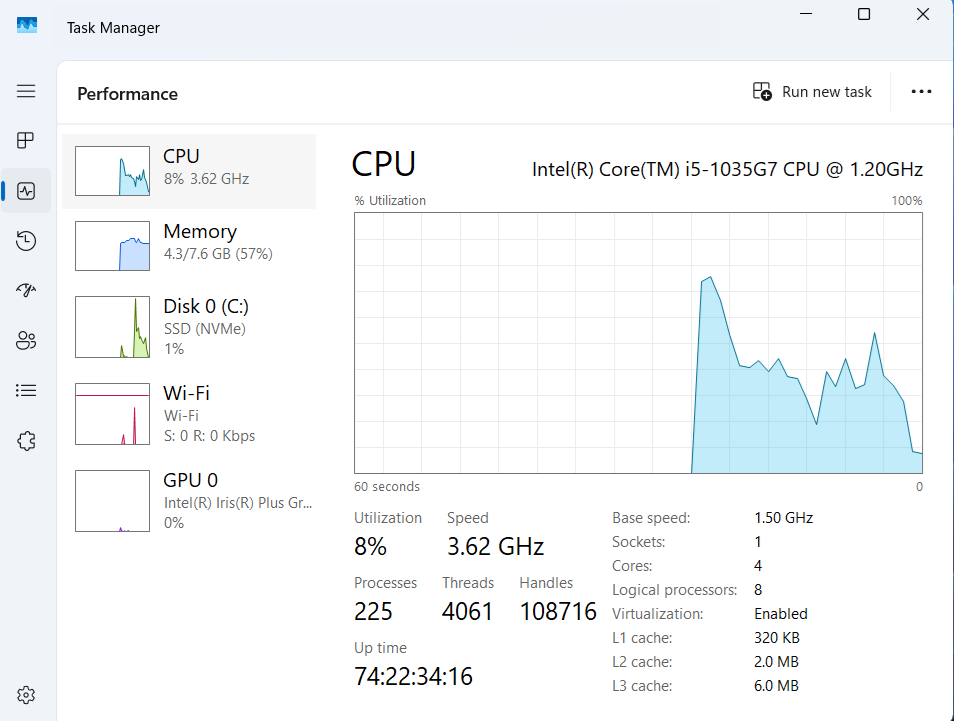Click the Memory mini graph thumbnail
Image resolution: width=954 pixels, height=721 pixels.
pyautogui.click(x=112, y=246)
